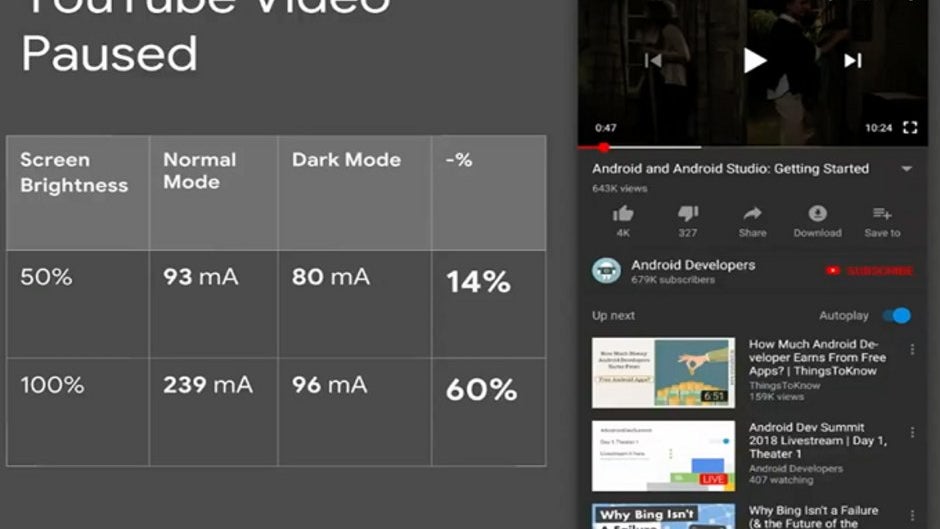Viewport: 940px width, 529px height.
Task: Enter fullscreen mode on the video
Action: tap(910, 127)
